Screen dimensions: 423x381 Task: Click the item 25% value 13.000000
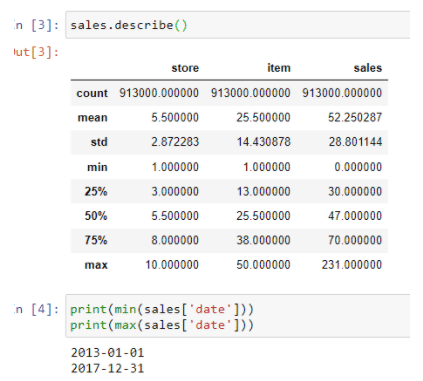(264, 191)
